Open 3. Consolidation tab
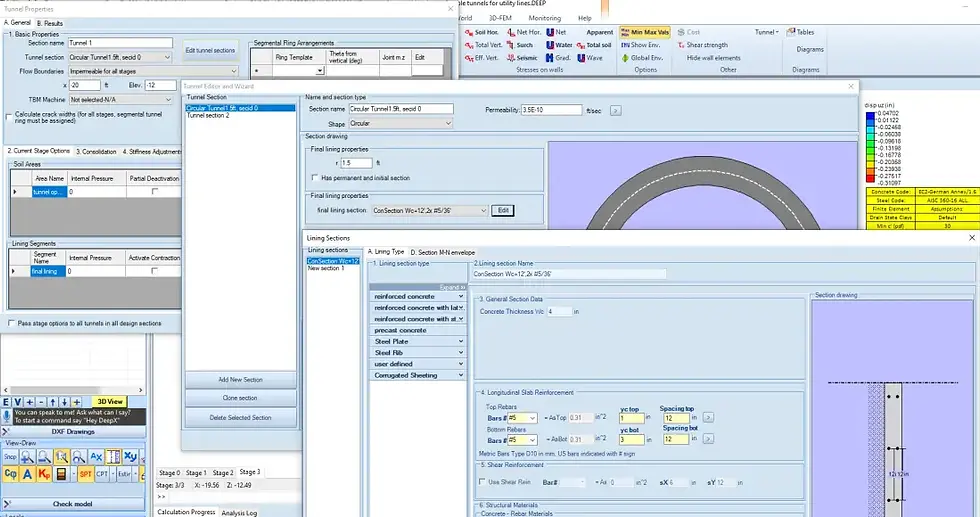 tap(96, 151)
